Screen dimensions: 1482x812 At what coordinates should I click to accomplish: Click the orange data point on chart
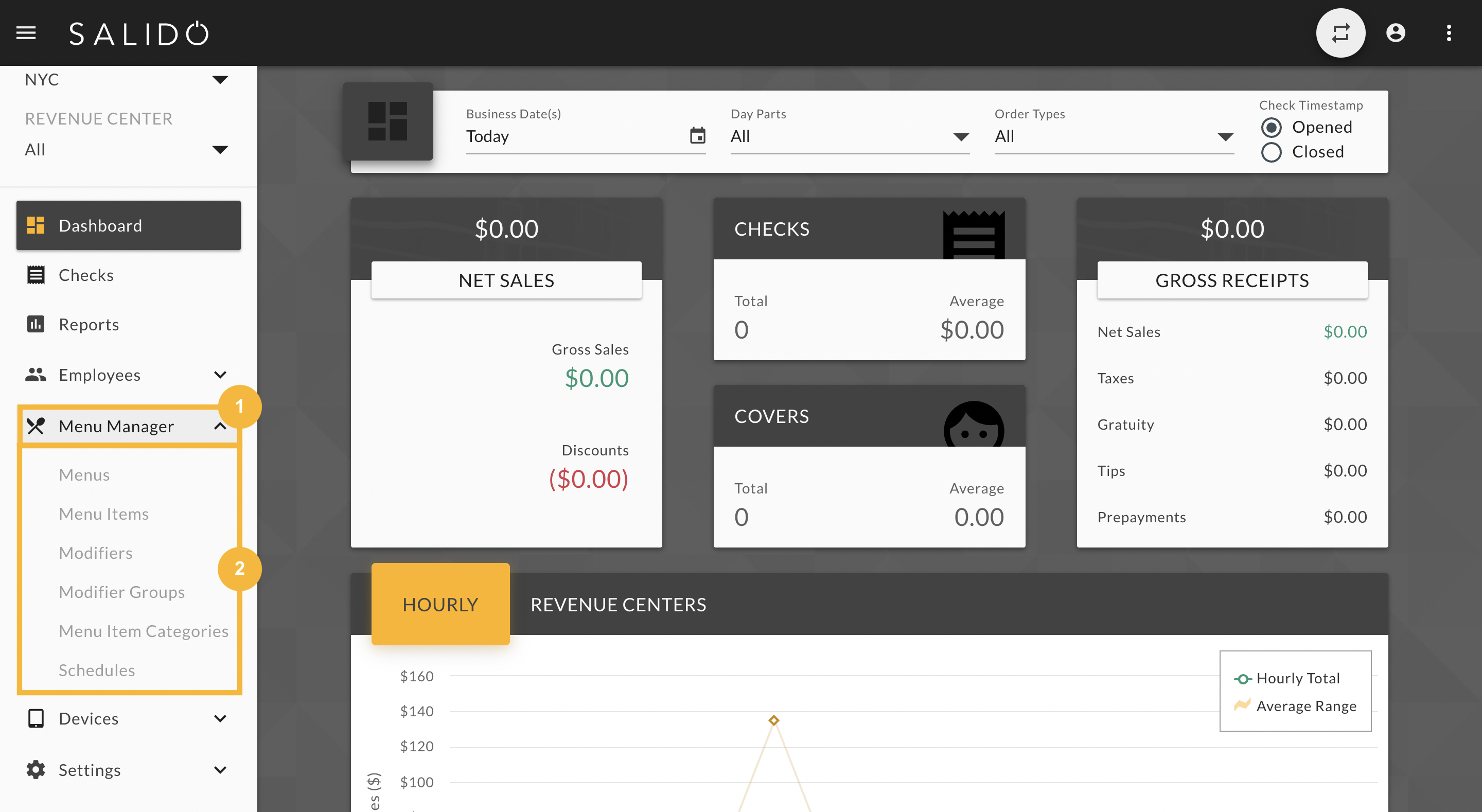[x=774, y=720]
